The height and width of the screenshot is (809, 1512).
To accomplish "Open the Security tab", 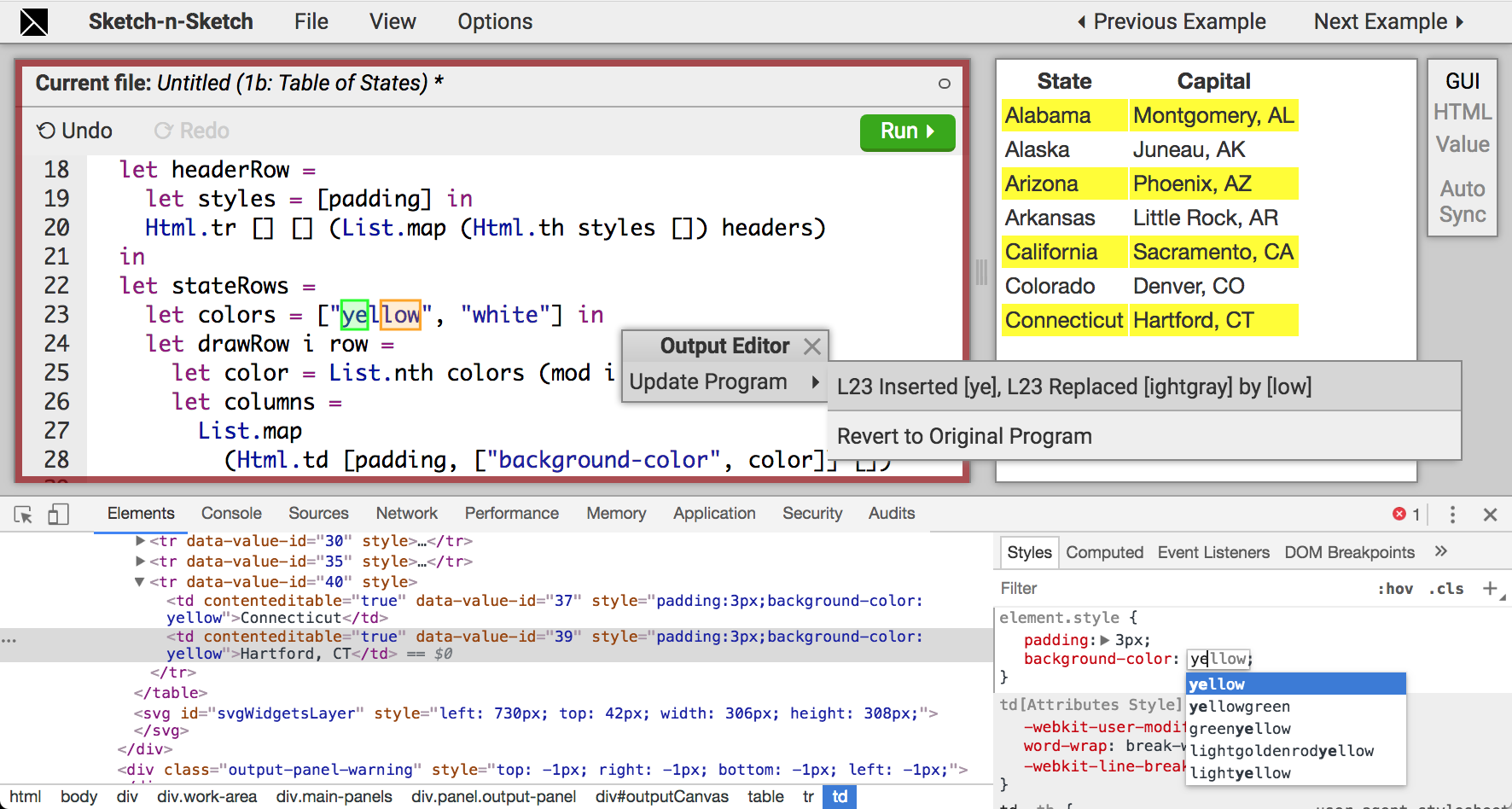I will [812, 513].
